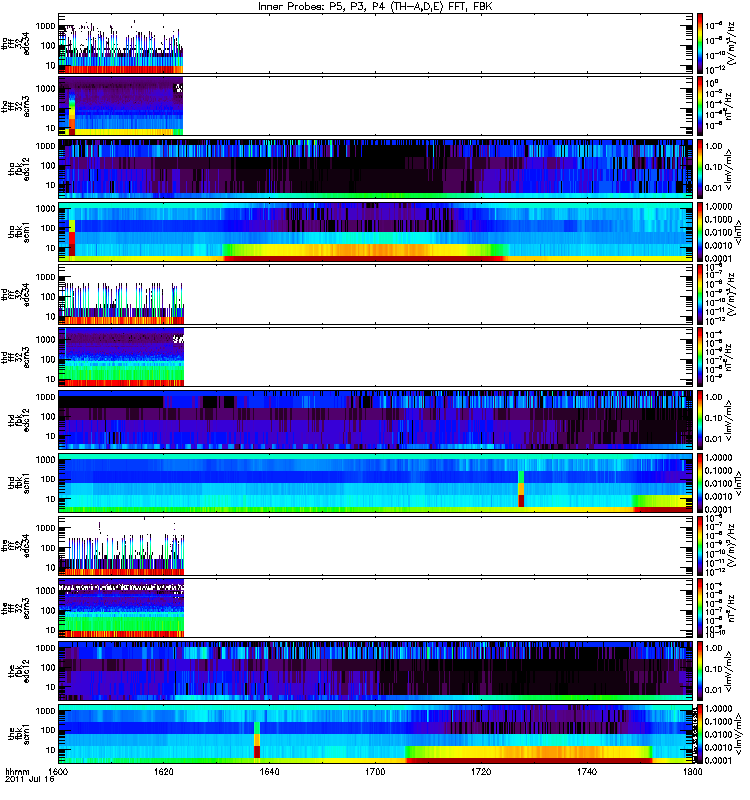Viewport: 750px width, 800px height.
Task: Select the thd fff edc34 spectrogram panel
Action: [x=376, y=294]
